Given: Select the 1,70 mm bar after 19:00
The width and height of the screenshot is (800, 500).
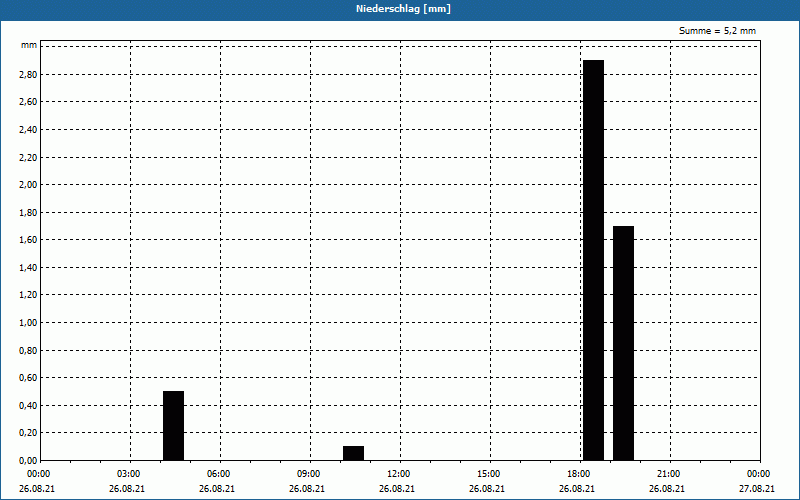Looking at the screenshot, I should click(623, 343).
